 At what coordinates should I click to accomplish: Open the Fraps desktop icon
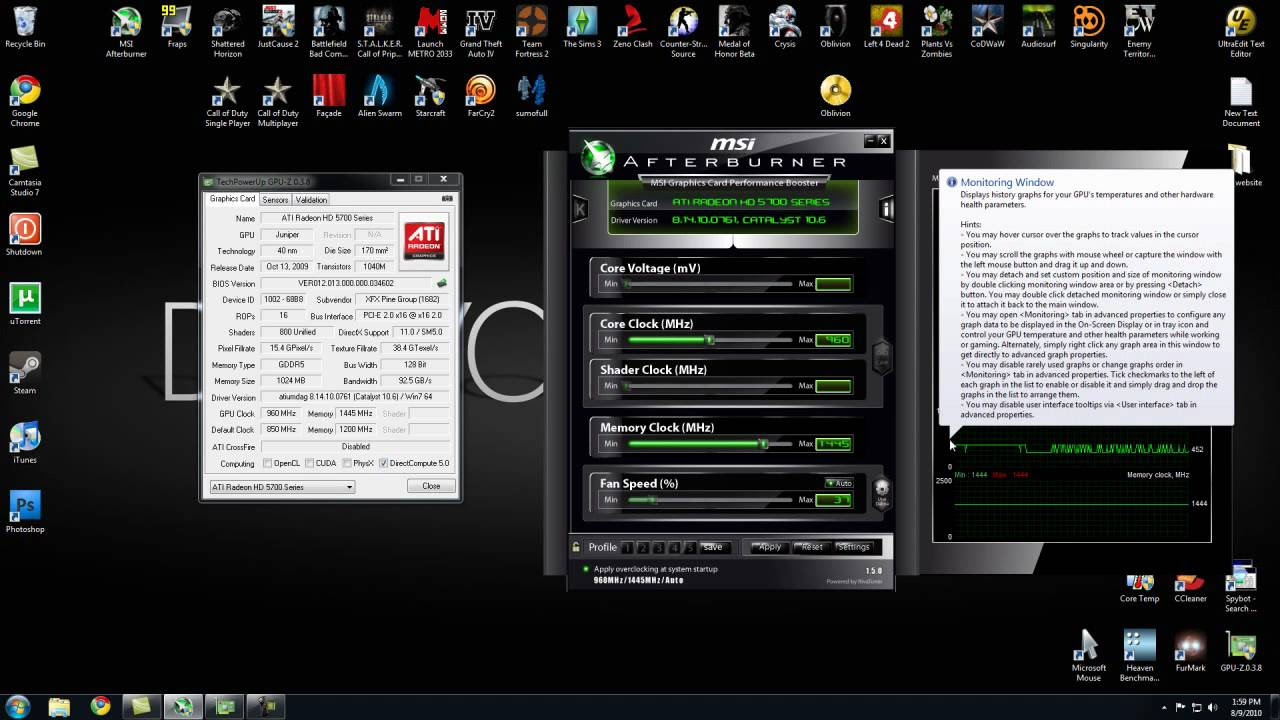(177, 28)
